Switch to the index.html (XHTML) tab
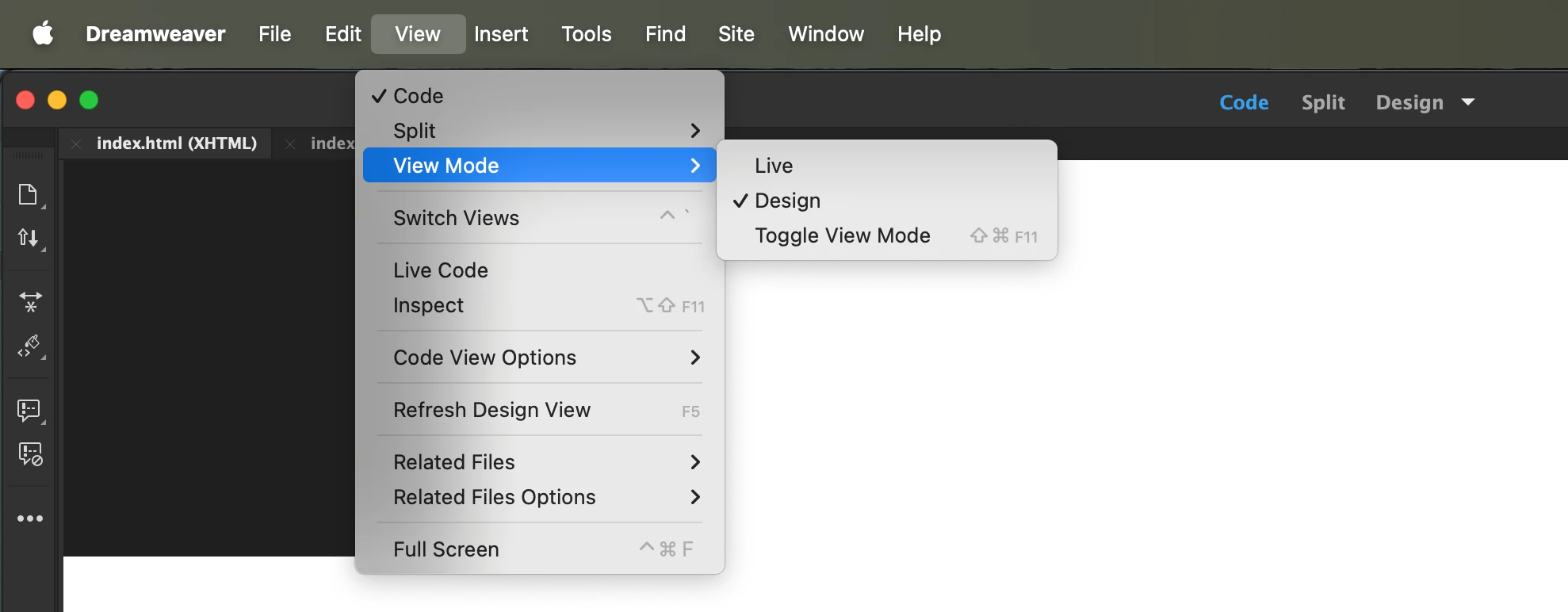The height and width of the screenshot is (612, 1568). tap(177, 143)
